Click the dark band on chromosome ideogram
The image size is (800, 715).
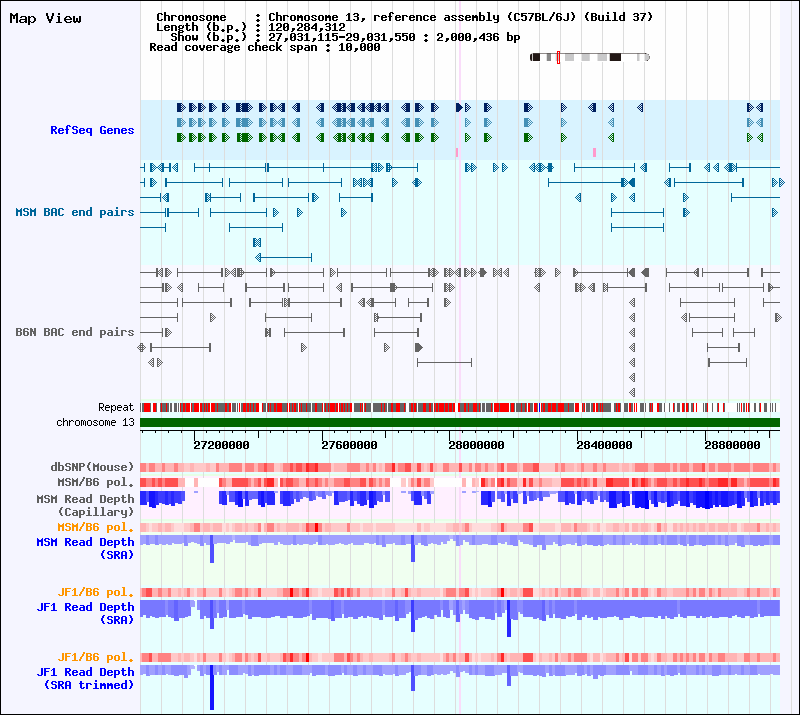pos(615,57)
